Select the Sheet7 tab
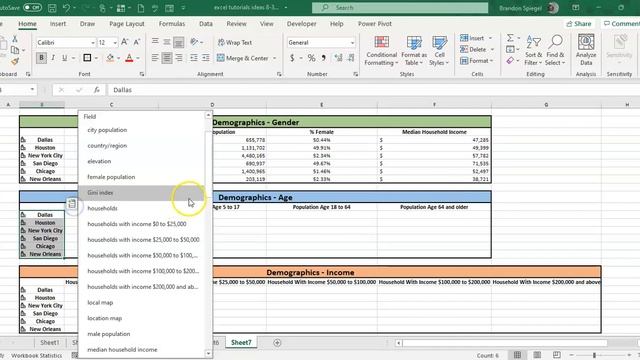Viewport: 640px width, 360px height. [x=241, y=342]
